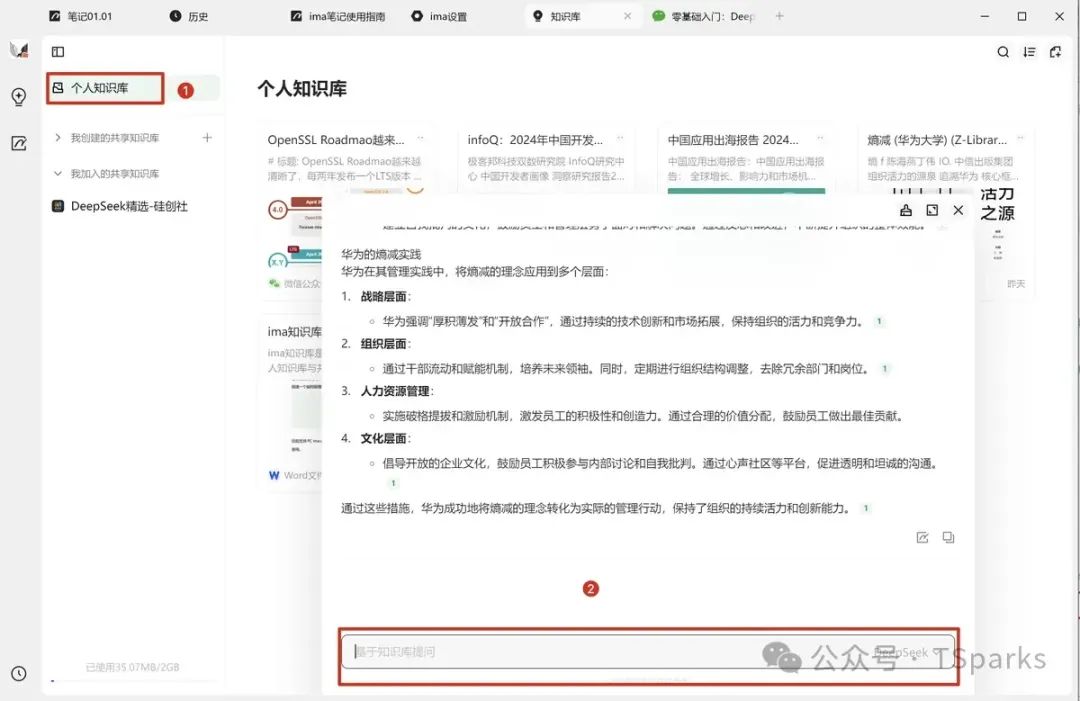This screenshot has width=1080, height=701.
Task: Expand 我创建的共享知识库 section
Action: click(58, 138)
